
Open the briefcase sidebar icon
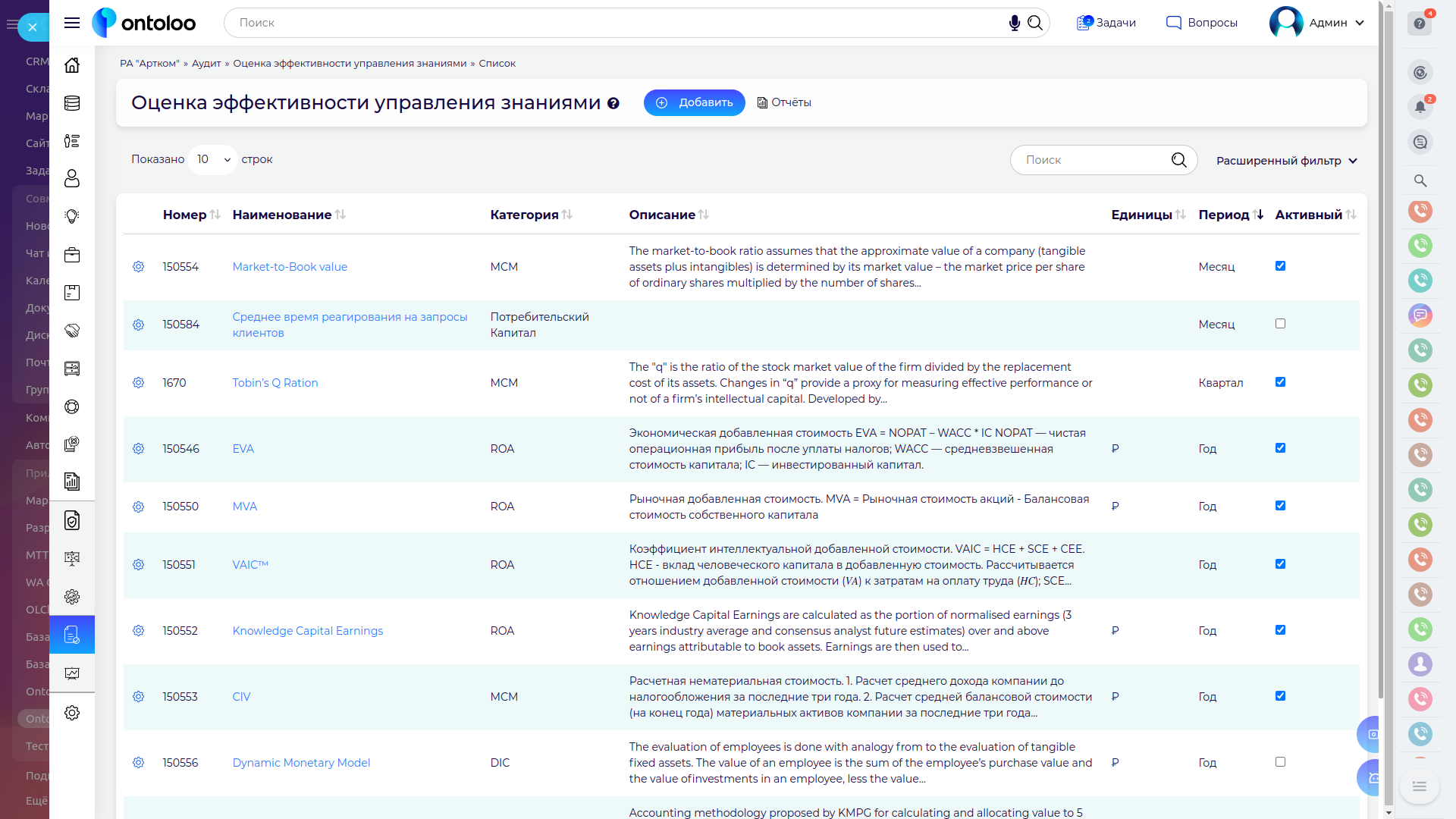click(x=72, y=255)
